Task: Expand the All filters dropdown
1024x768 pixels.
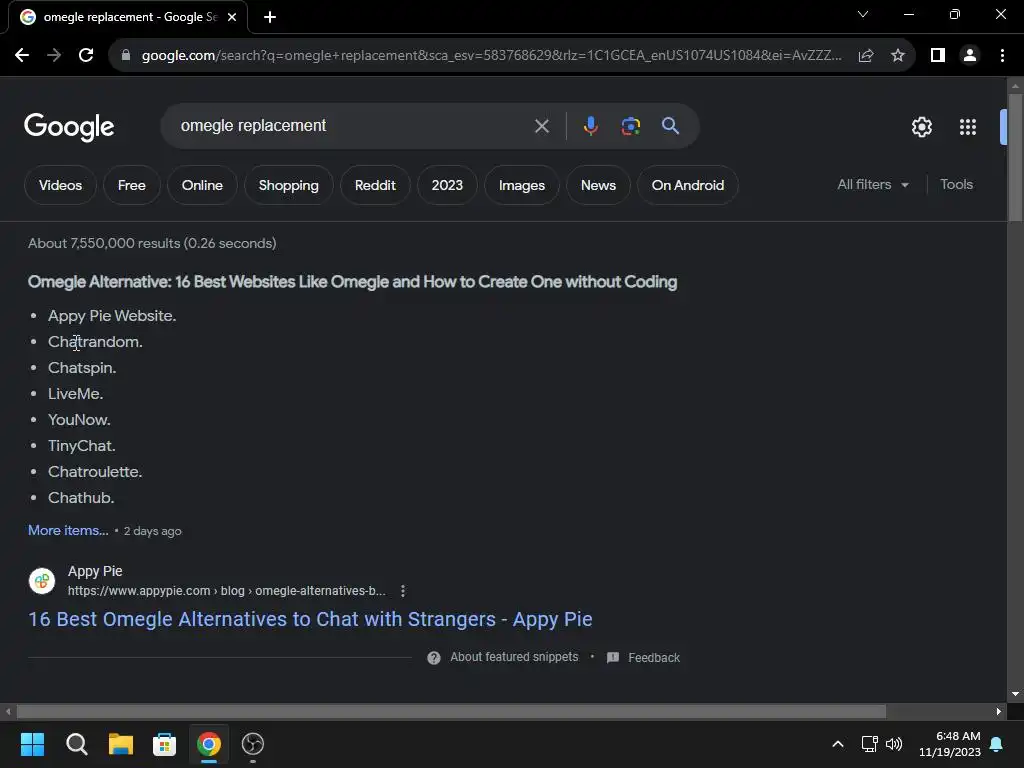Action: click(873, 185)
